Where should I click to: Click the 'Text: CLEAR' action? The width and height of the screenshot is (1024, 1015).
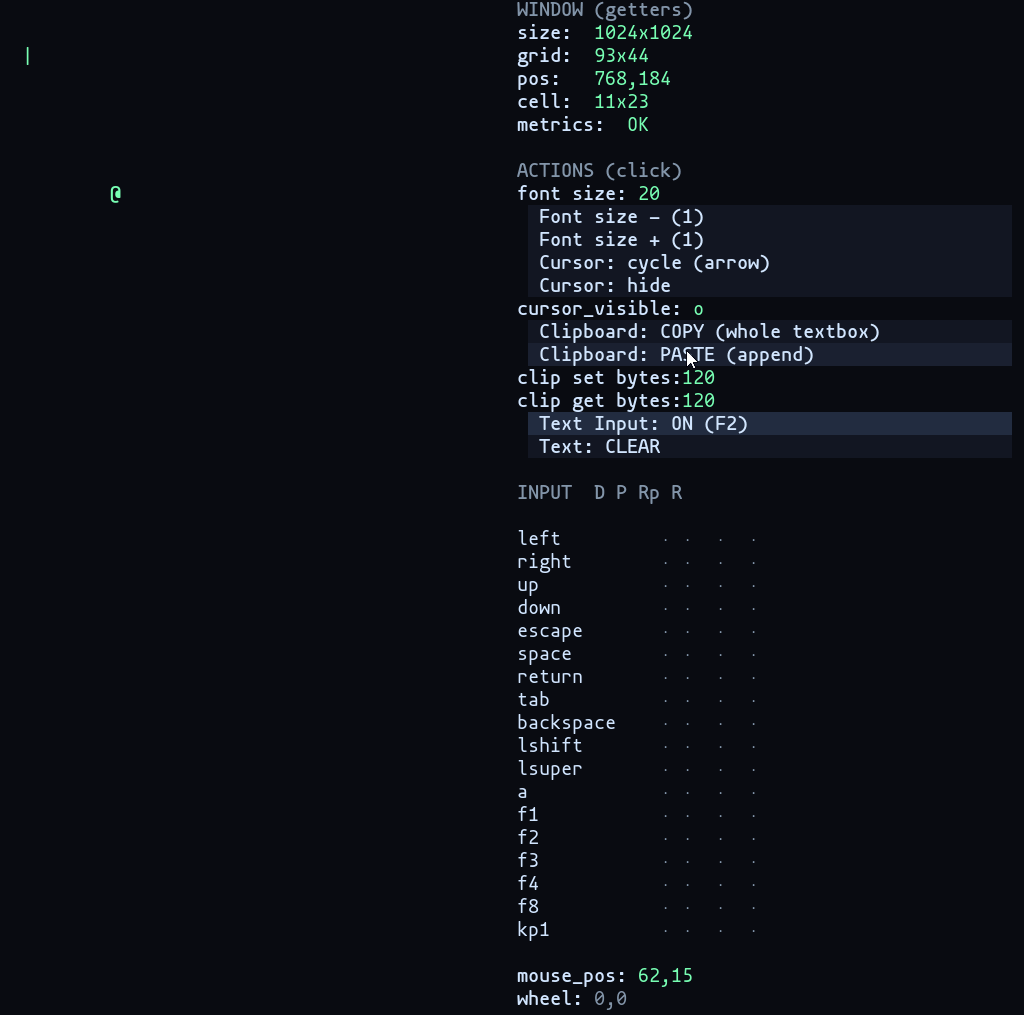click(769, 447)
